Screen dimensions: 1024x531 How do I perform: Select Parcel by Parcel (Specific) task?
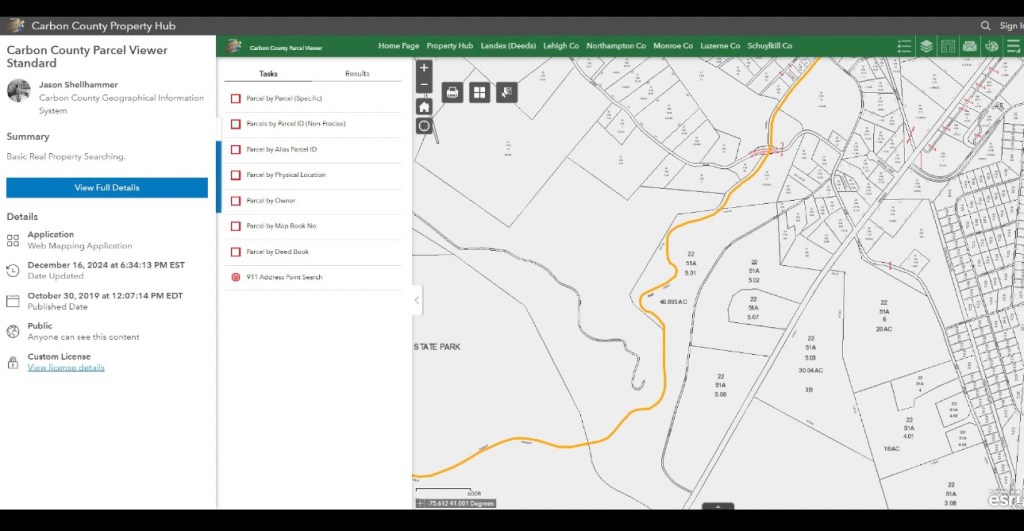tap(283, 98)
